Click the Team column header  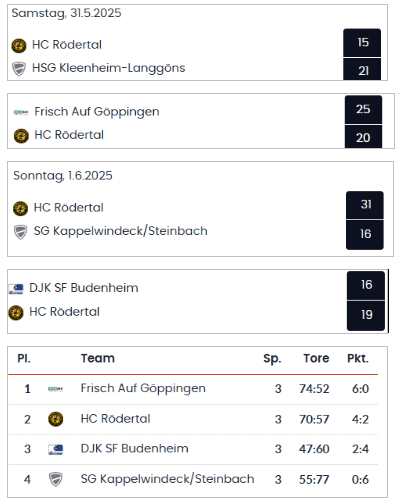(98, 358)
